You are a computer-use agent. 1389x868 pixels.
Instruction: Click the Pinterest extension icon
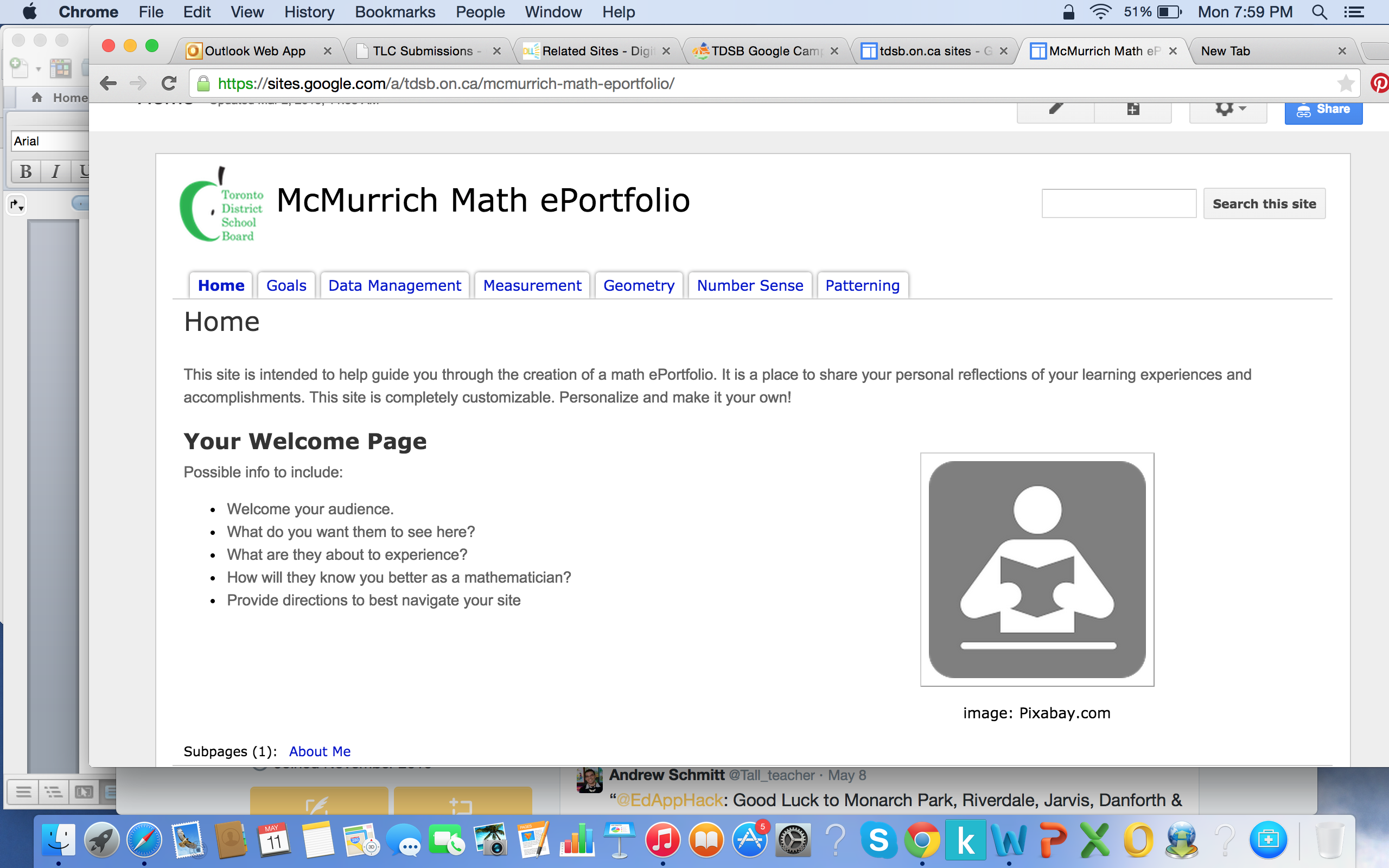(x=1380, y=84)
